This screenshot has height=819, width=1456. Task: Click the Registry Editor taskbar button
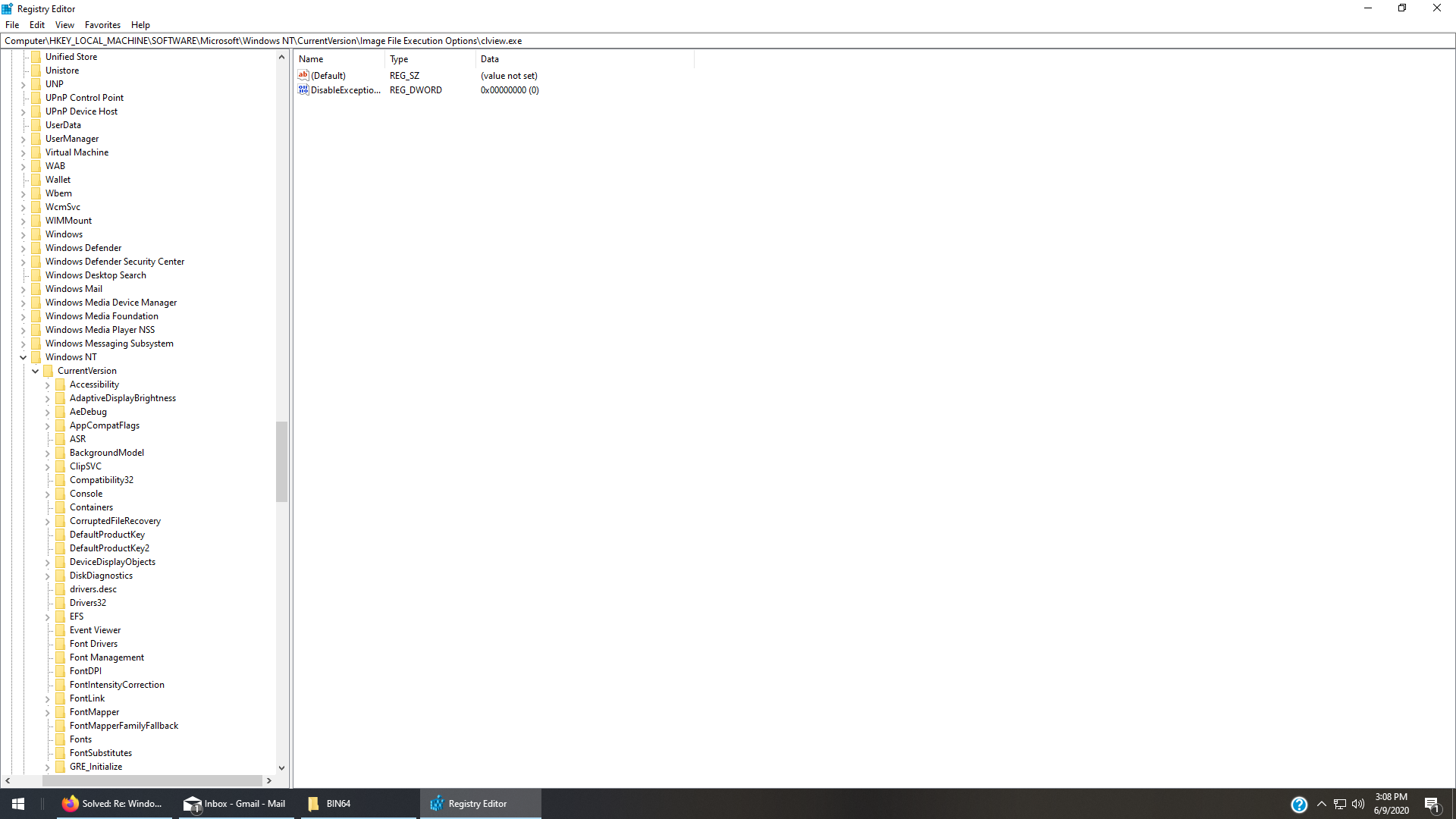(480, 804)
